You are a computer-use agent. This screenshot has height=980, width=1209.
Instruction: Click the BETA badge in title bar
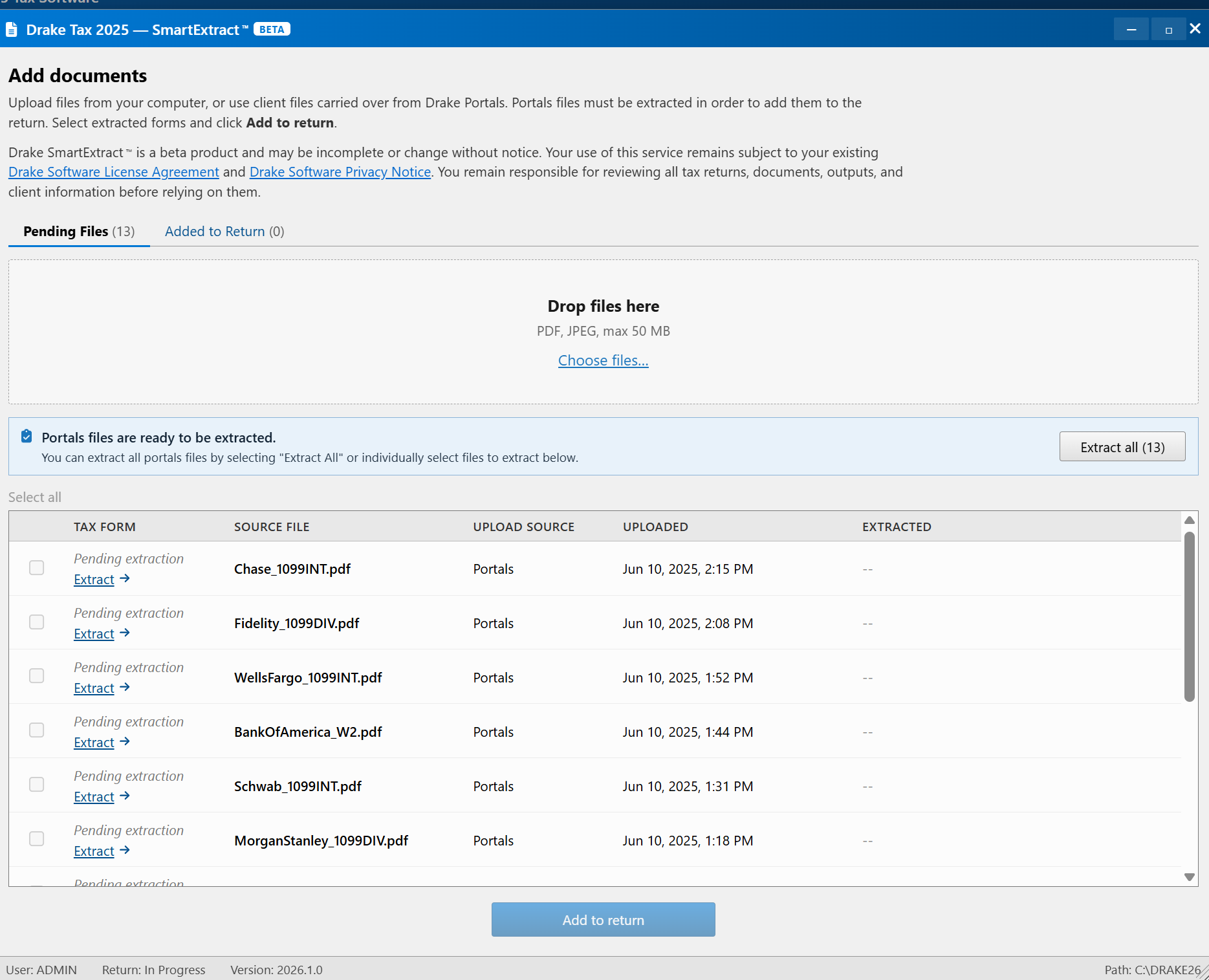pos(272,29)
